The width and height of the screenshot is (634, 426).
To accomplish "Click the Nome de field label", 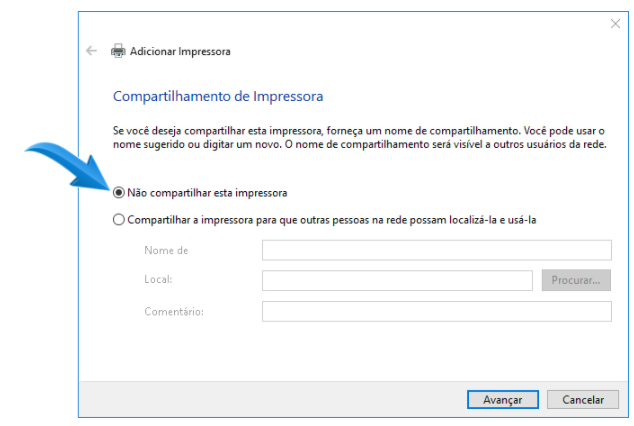I will (x=166, y=251).
